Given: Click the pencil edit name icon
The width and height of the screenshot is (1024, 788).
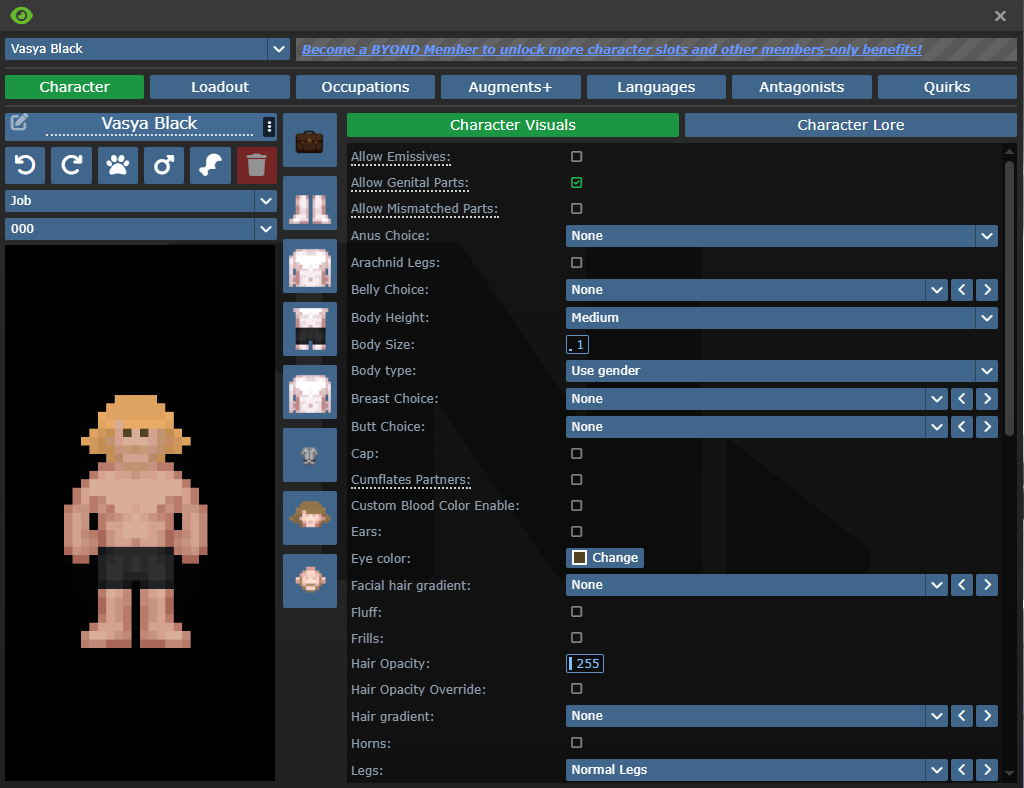Looking at the screenshot, I should click(x=19, y=124).
